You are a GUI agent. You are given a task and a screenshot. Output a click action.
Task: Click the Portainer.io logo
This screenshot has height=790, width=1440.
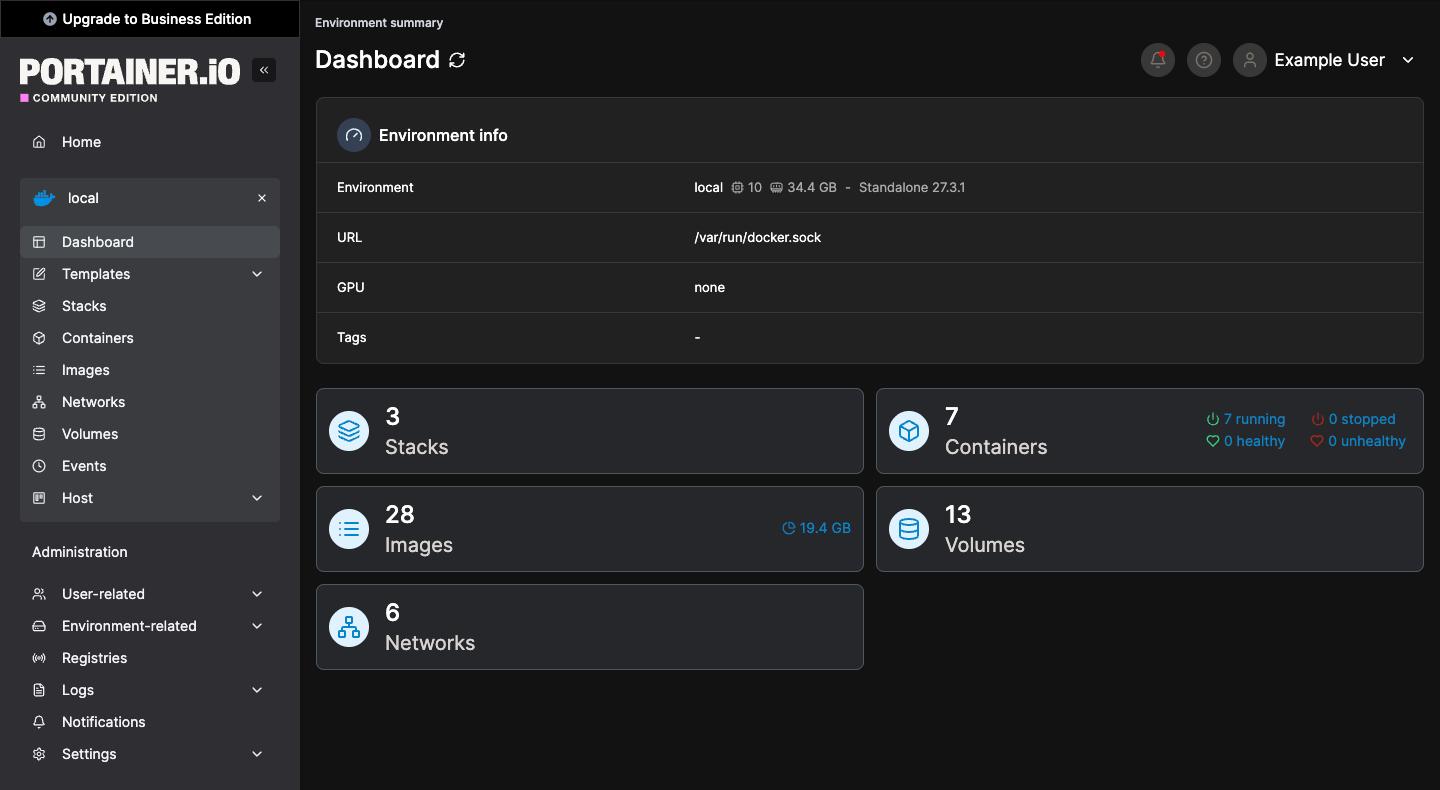pyautogui.click(x=130, y=72)
